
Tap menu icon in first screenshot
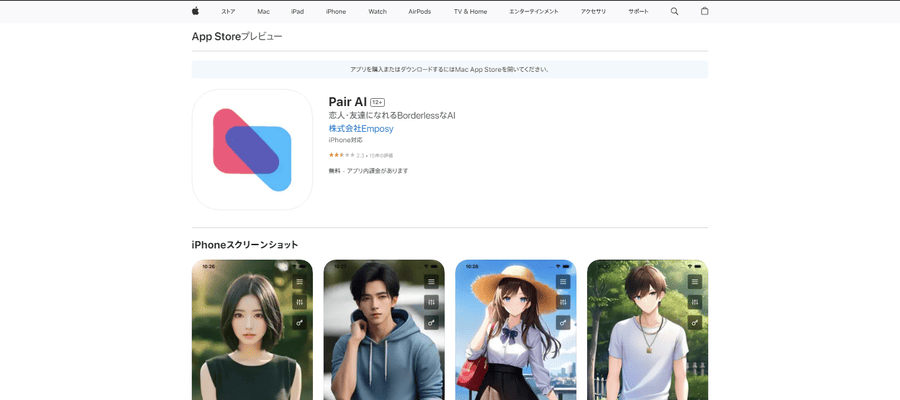(x=300, y=281)
